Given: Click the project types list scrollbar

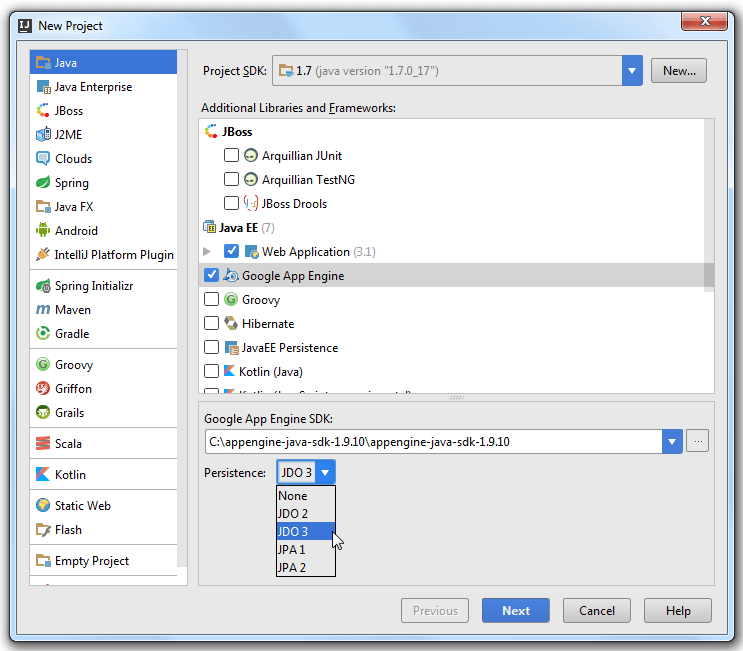Looking at the screenshot, I should pos(182,308).
